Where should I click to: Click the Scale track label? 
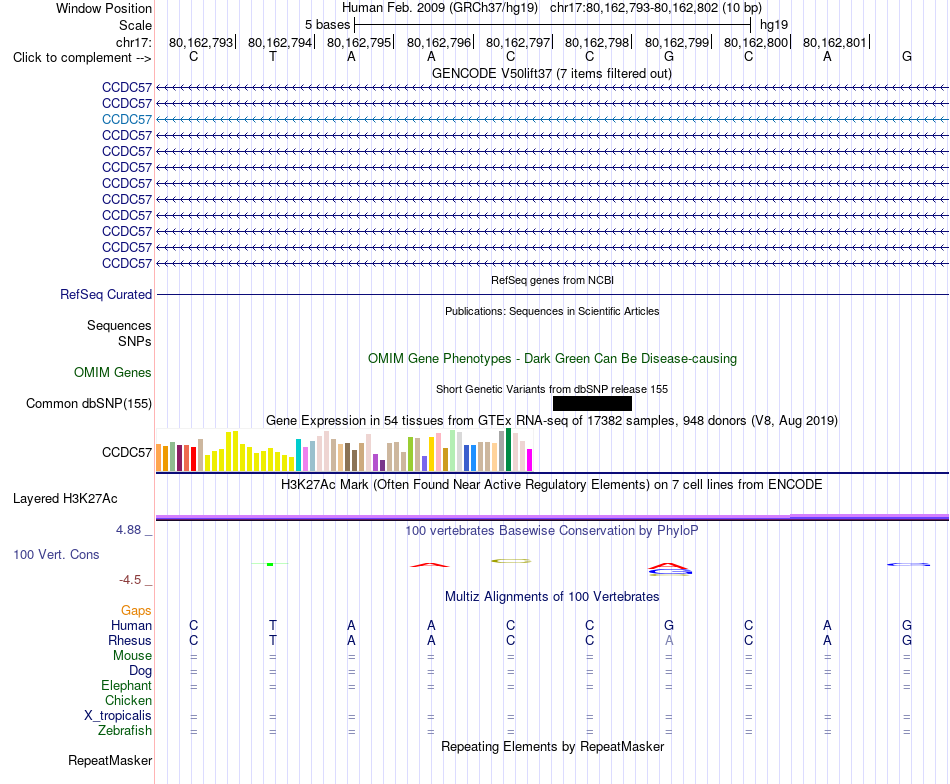tap(135, 25)
